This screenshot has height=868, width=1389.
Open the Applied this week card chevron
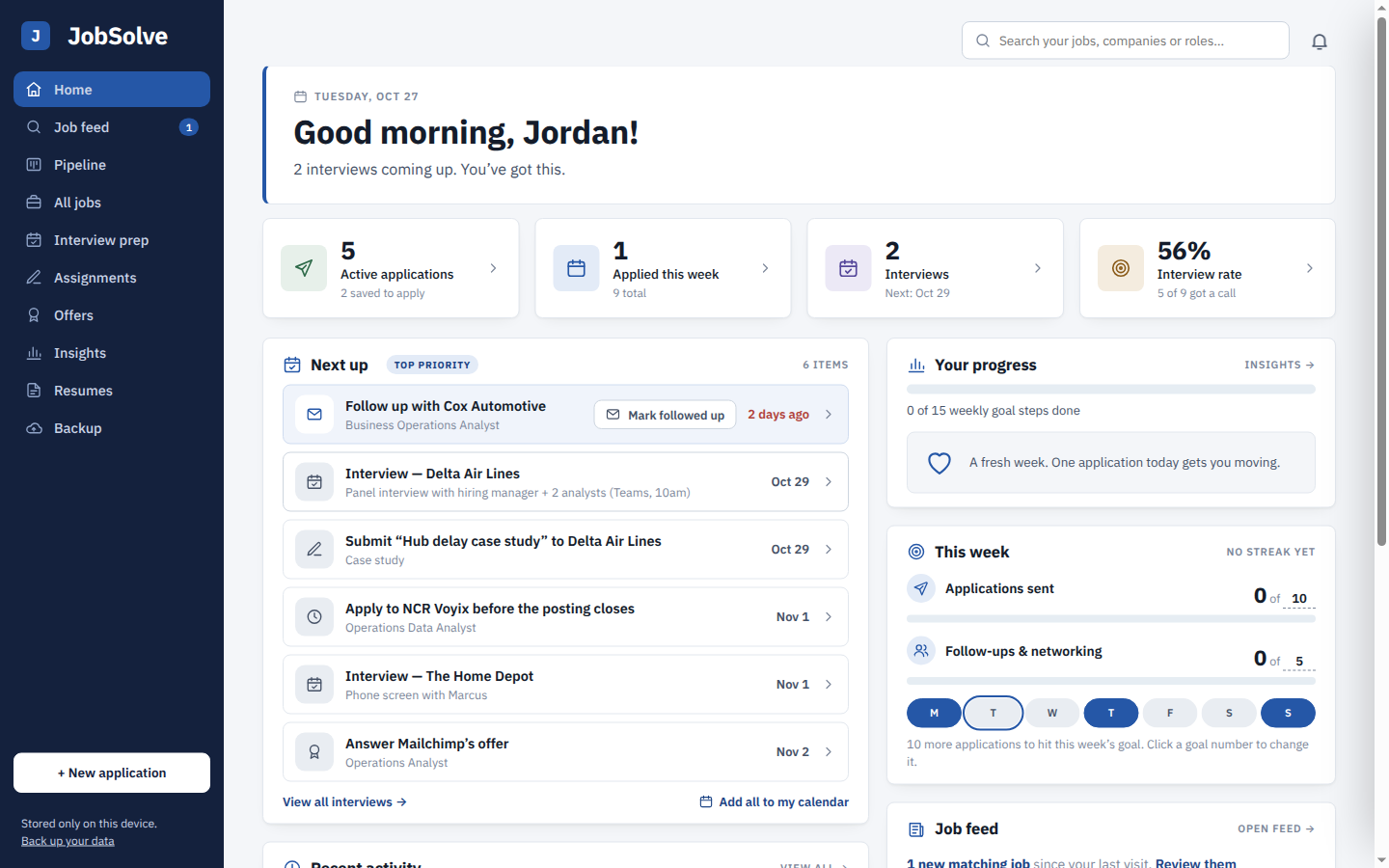pos(765,268)
